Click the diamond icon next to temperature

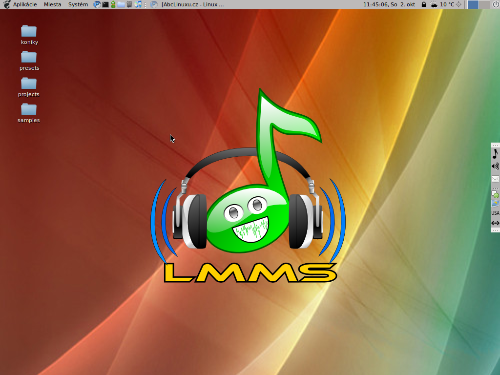(x=459, y=4)
